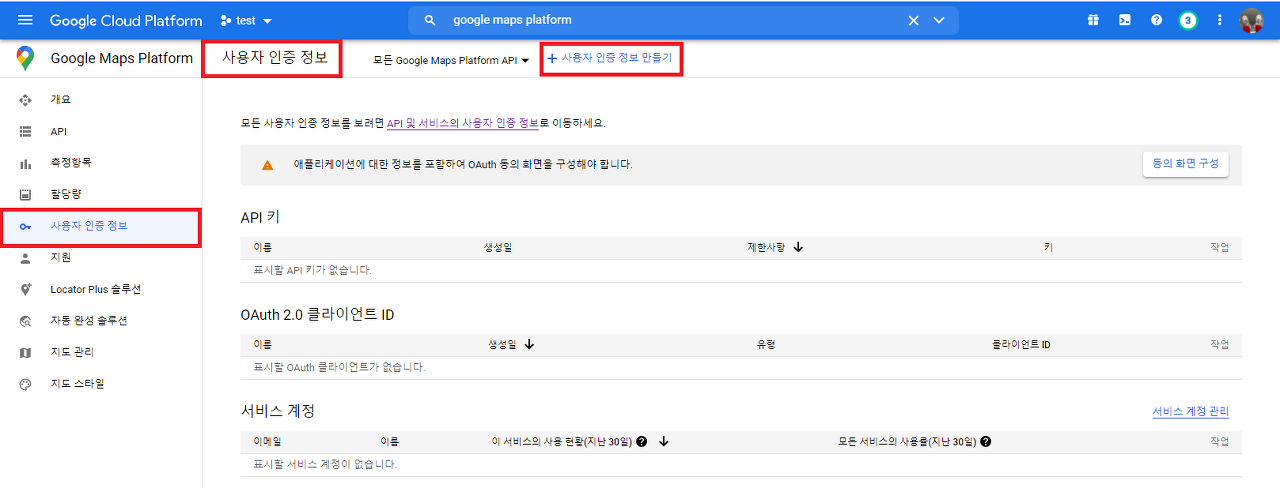Click the search magnifier icon
Viewport: 1280px width, 488px height.
431,20
